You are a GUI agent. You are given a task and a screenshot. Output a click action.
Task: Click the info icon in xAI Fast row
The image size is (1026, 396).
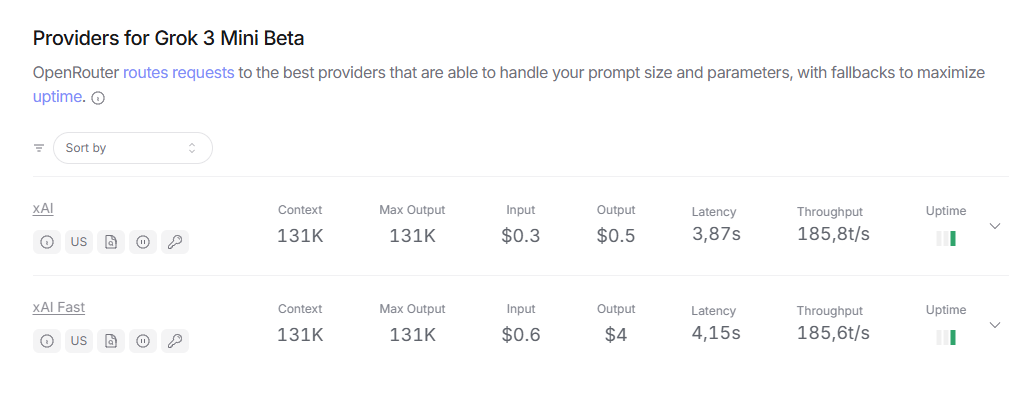click(46, 341)
